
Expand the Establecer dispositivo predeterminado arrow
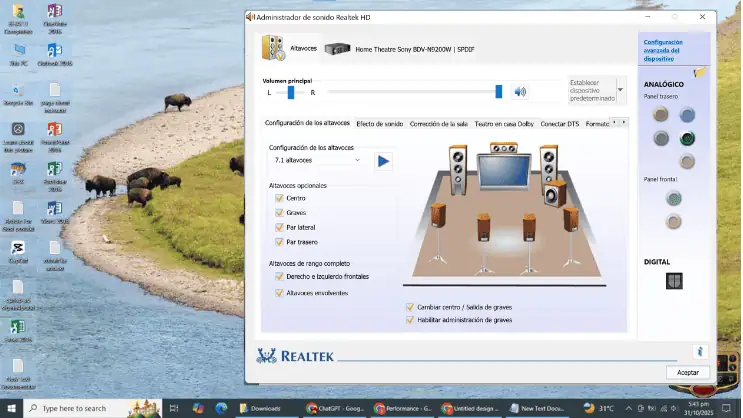click(x=620, y=90)
